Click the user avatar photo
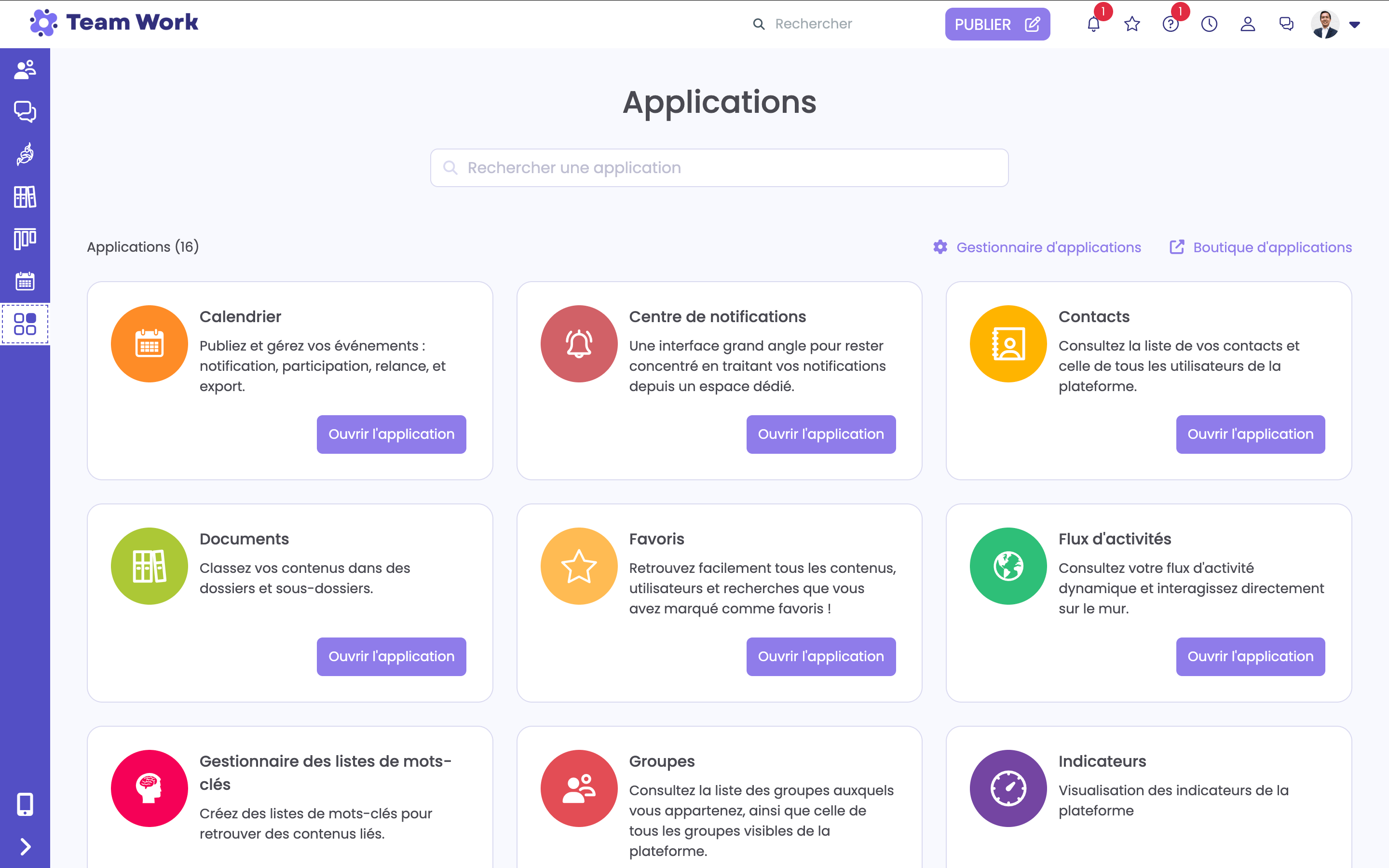 tap(1325, 24)
